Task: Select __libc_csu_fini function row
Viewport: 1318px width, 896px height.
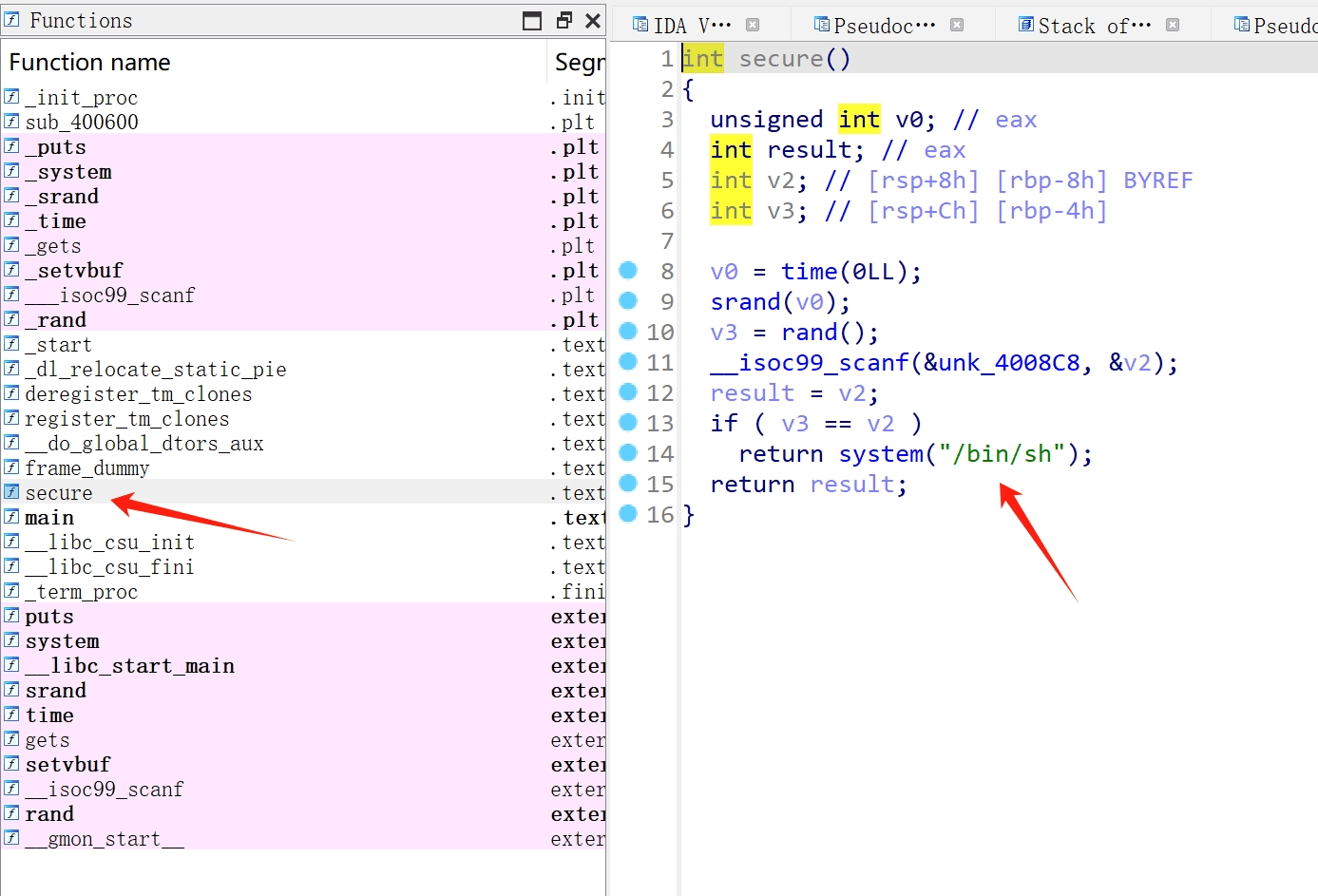Action: tap(303, 566)
